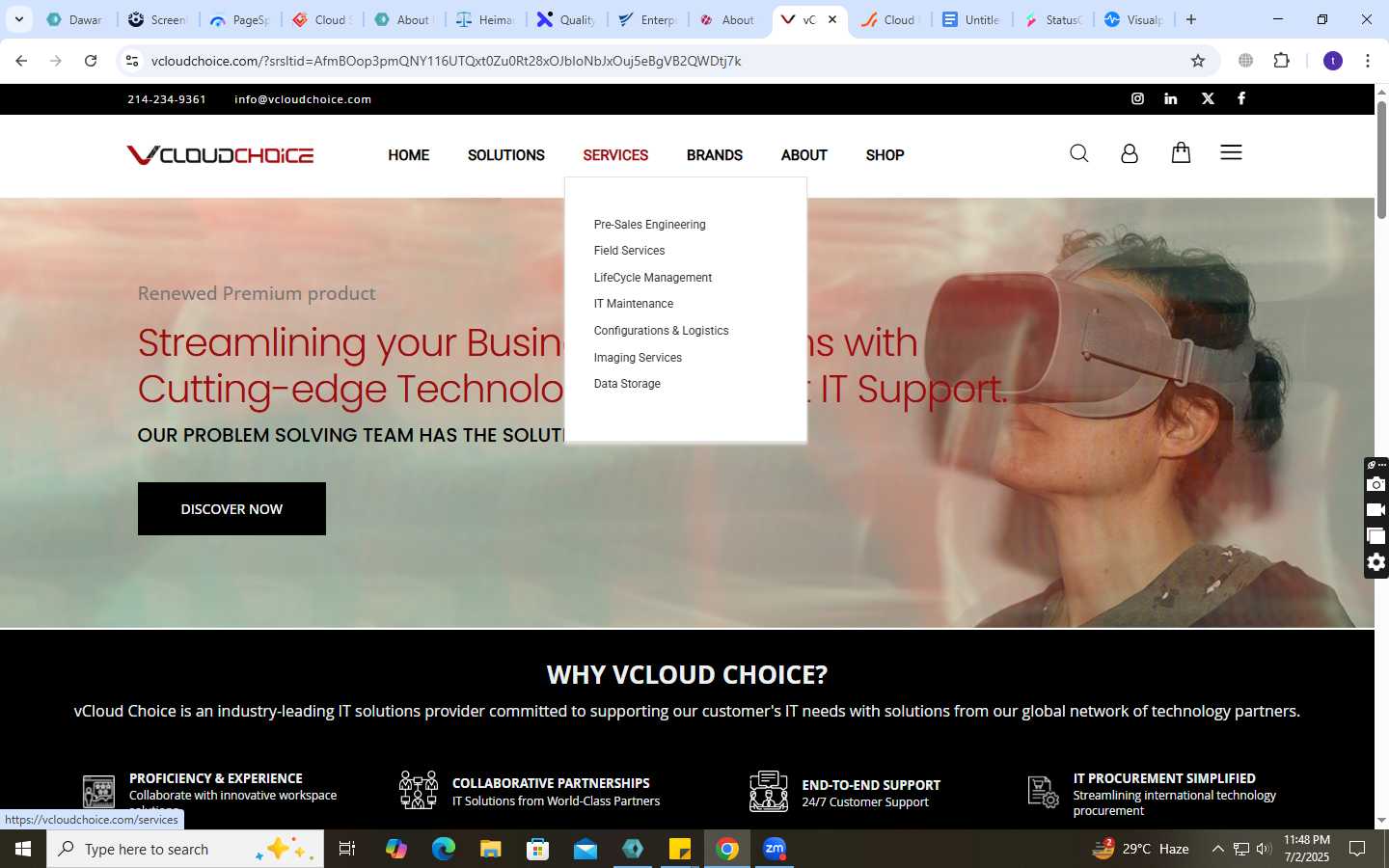This screenshot has height=868, width=1389.
Task: Click the video record icon on side panel
Action: click(1376, 510)
